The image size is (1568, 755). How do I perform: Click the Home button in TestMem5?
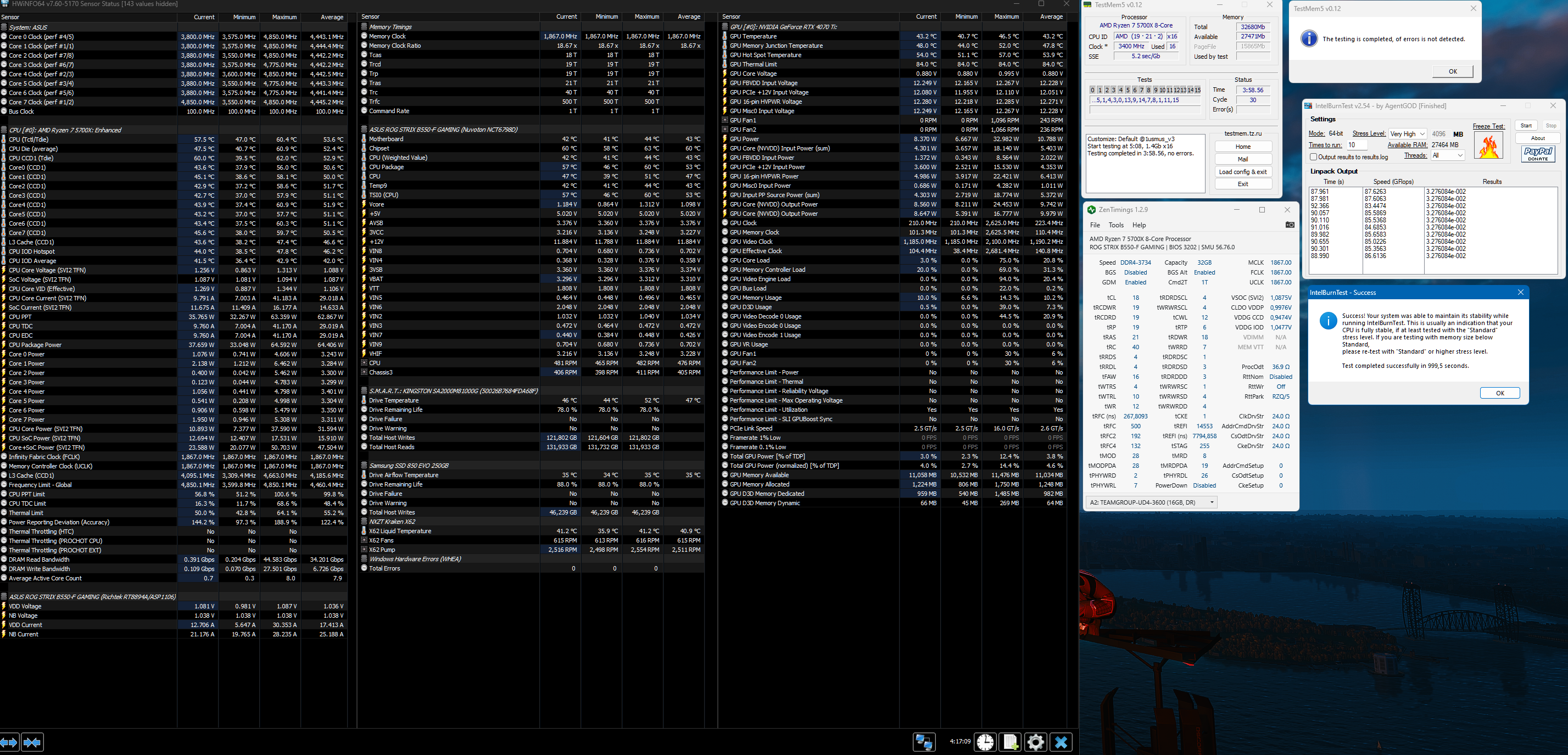click(1243, 147)
